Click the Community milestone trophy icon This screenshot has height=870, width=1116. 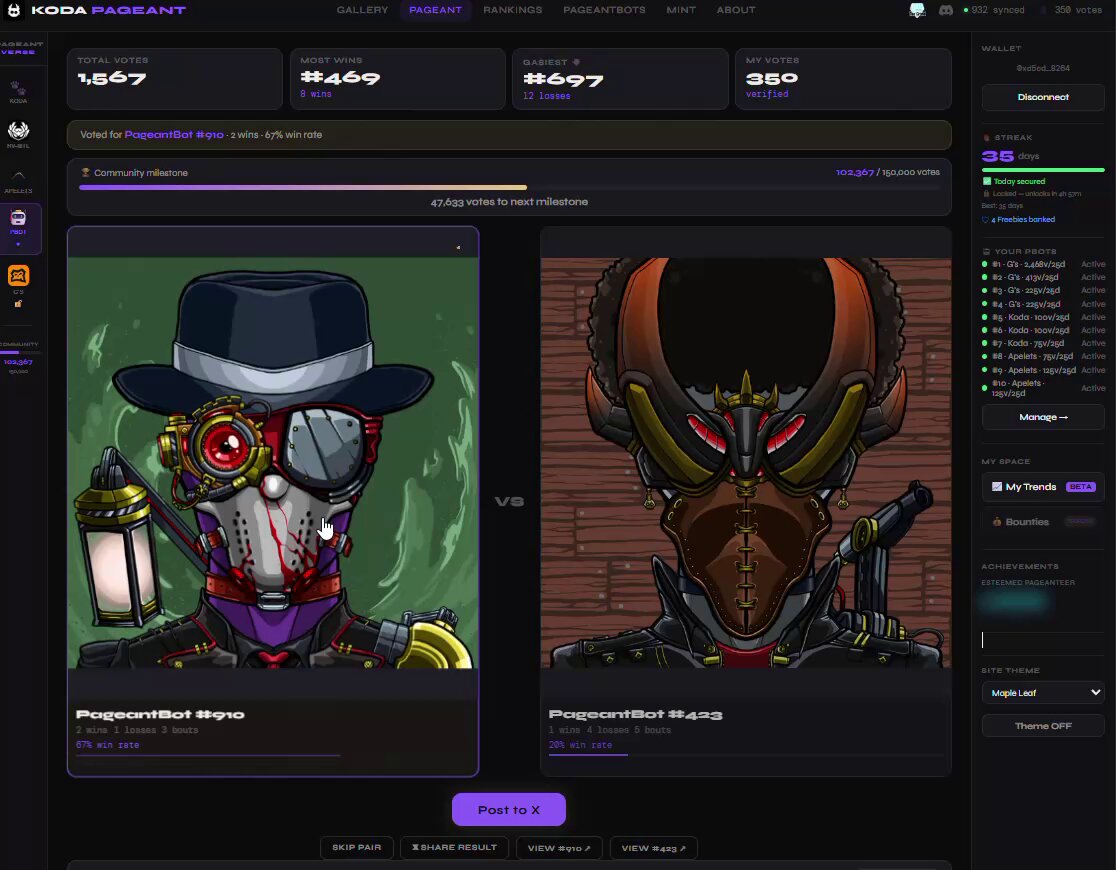[x=85, y=172]
